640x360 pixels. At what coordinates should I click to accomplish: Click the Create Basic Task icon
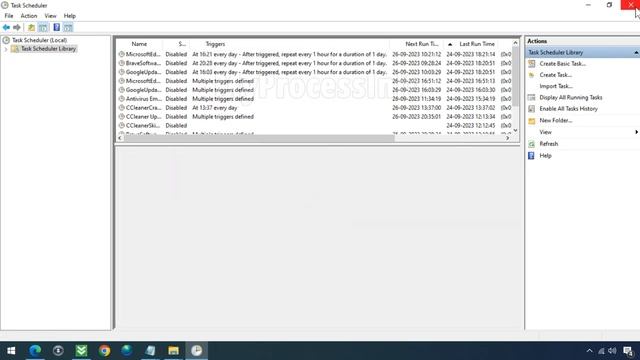click(531, 64)
